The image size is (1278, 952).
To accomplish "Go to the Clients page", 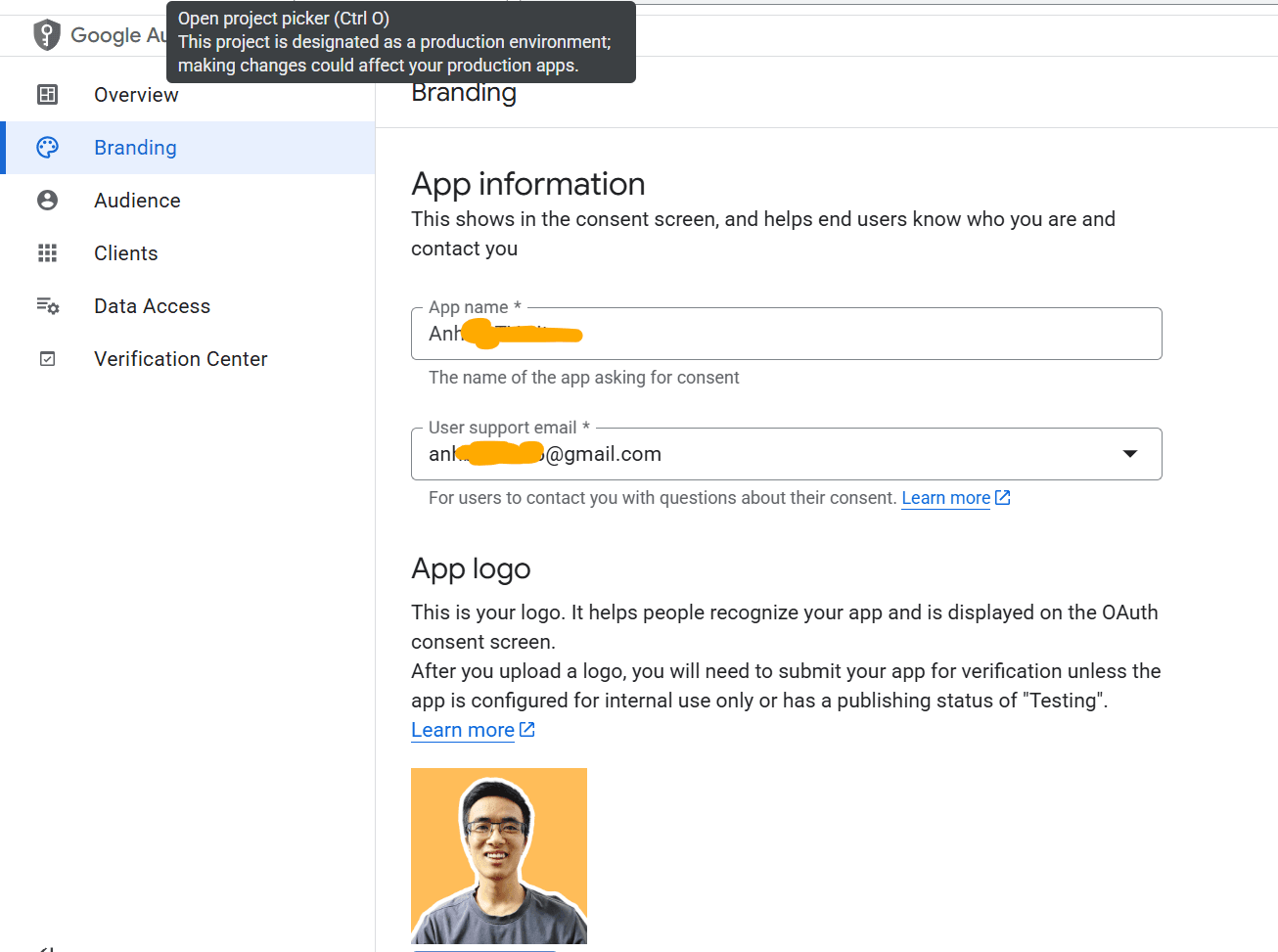I will (125, 252).
